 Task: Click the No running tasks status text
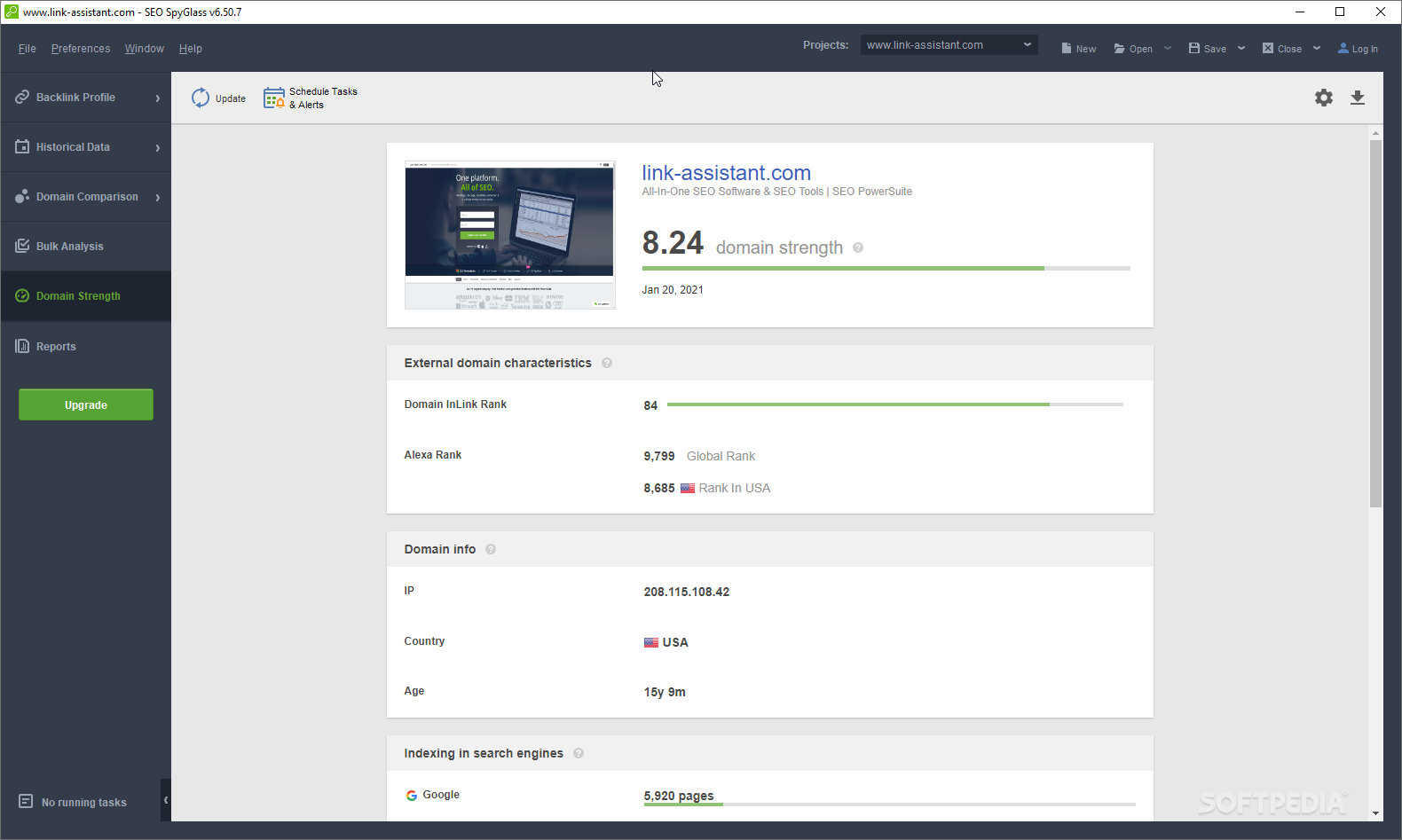(84, 803)
